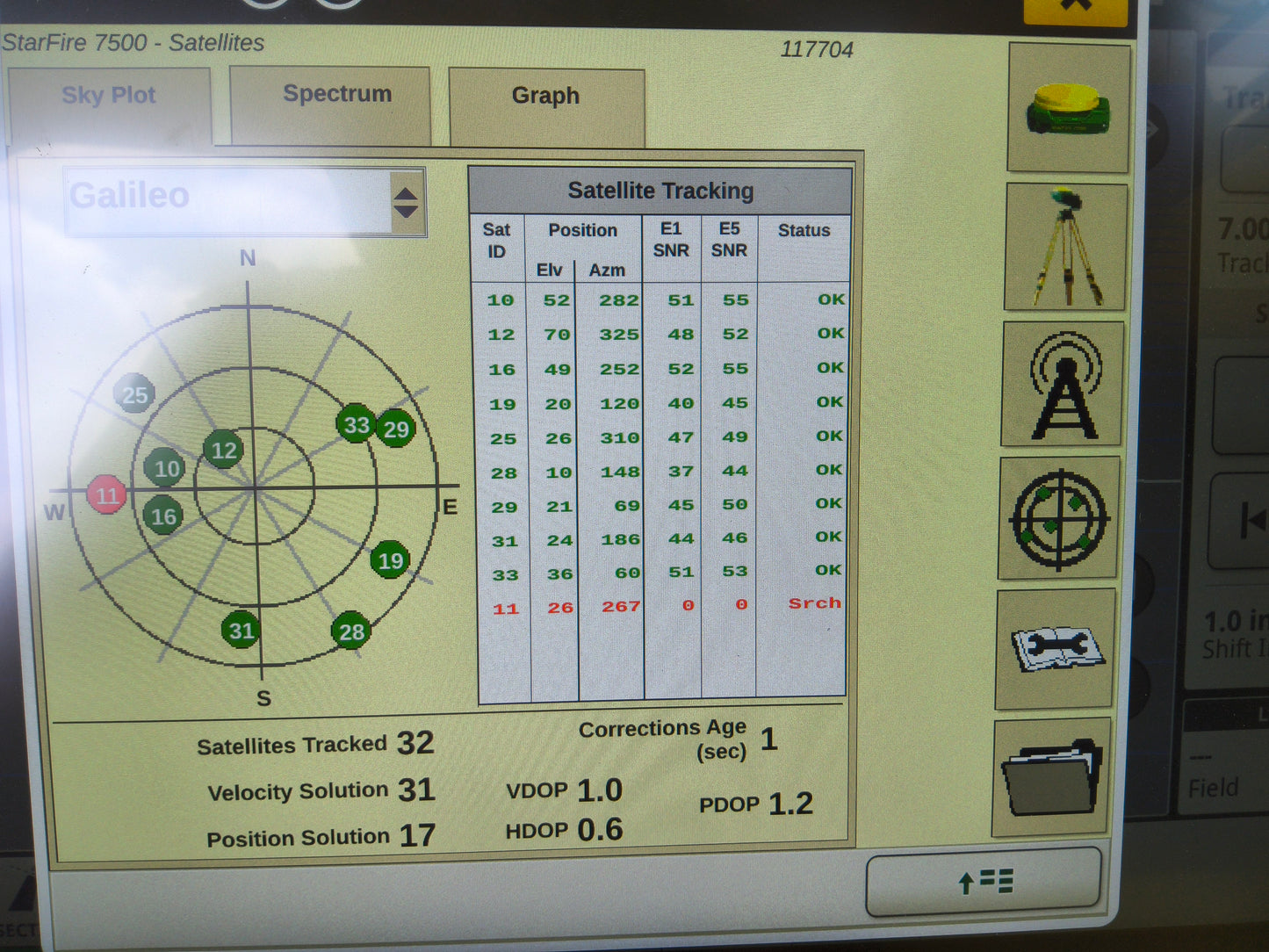Click Sat ID 16 in tracking table
This screenshot has width=1269, height=952.
[x=502, y=371]
